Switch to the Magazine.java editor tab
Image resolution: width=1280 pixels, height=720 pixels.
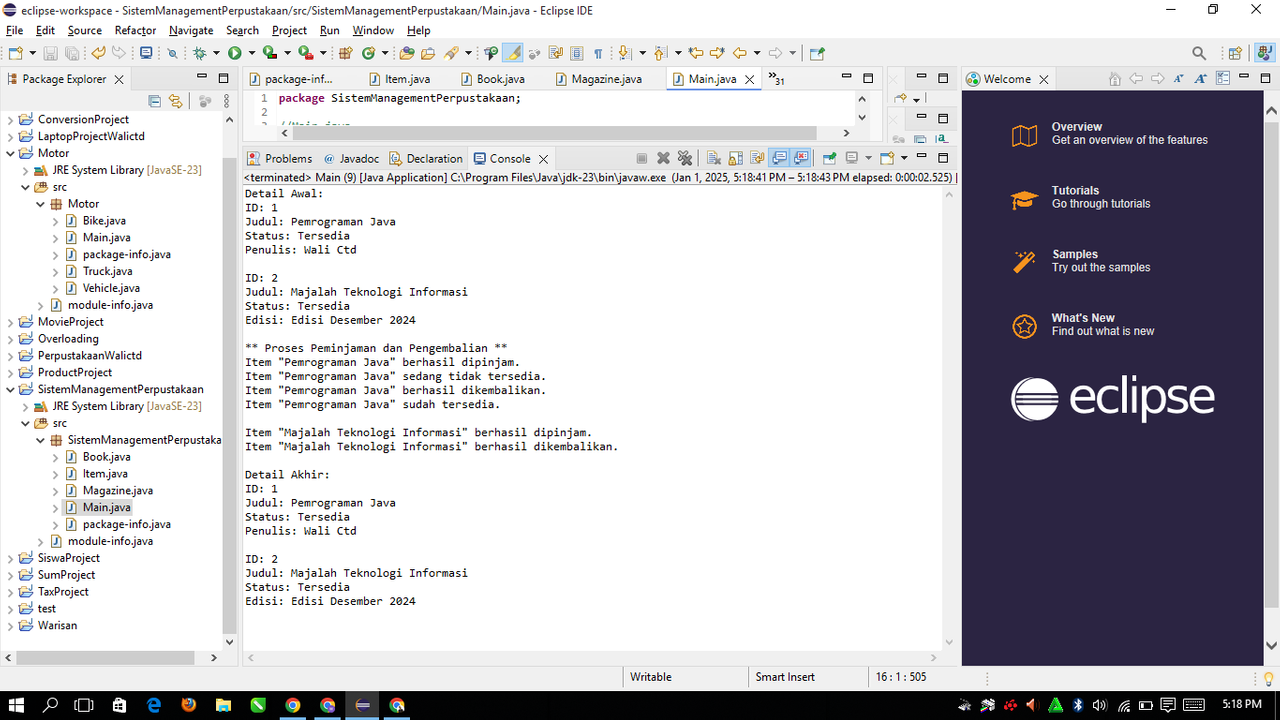(x=598, y=79)
